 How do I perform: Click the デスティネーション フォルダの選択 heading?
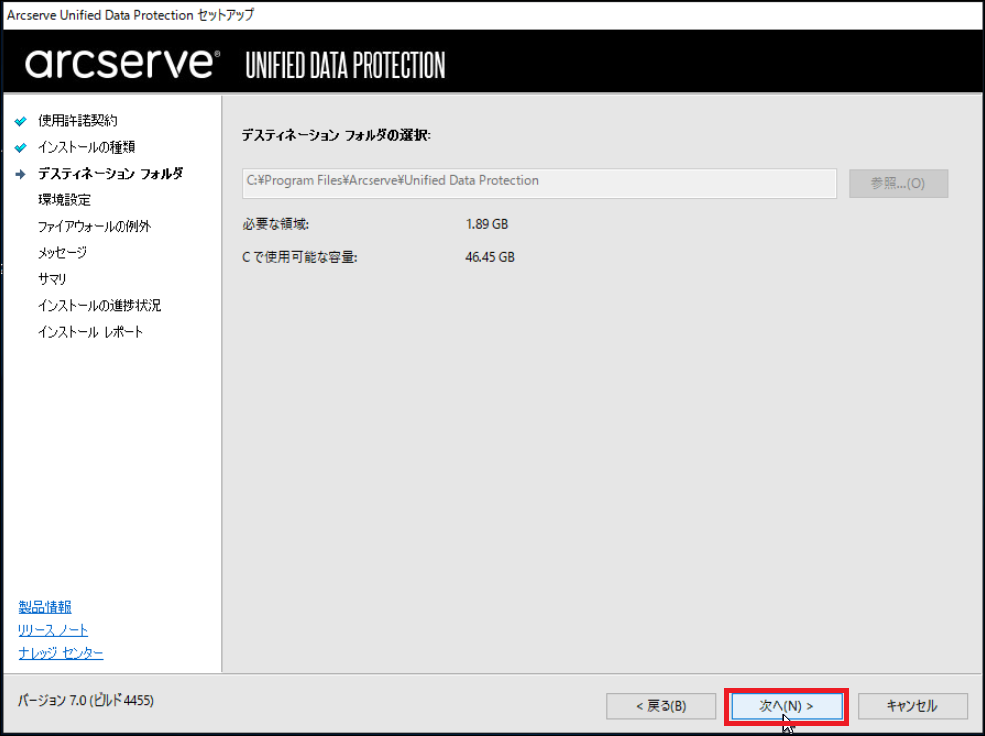(336, 135)
